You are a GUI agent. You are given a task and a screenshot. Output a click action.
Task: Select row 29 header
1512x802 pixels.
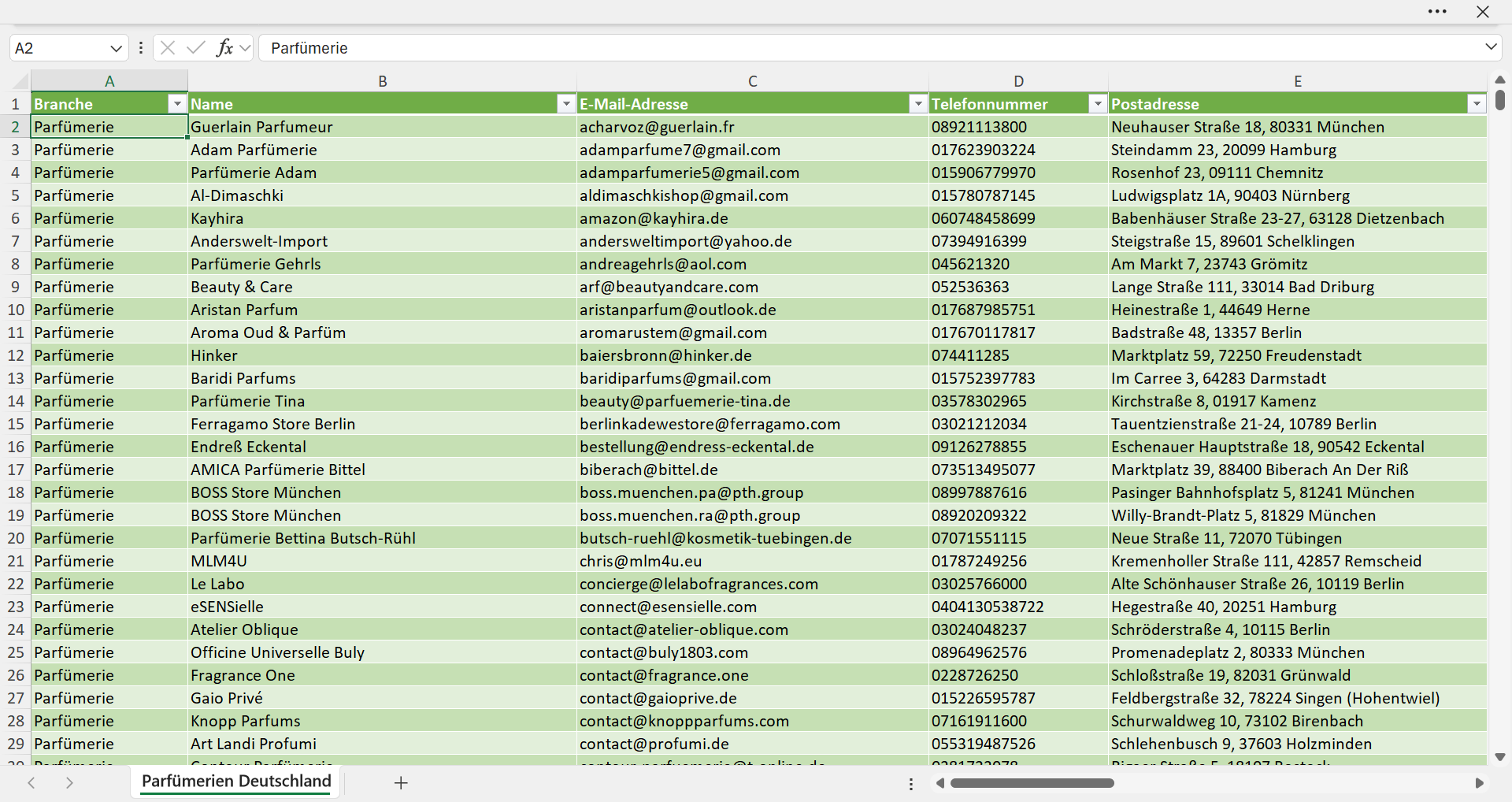click(15, 744)
